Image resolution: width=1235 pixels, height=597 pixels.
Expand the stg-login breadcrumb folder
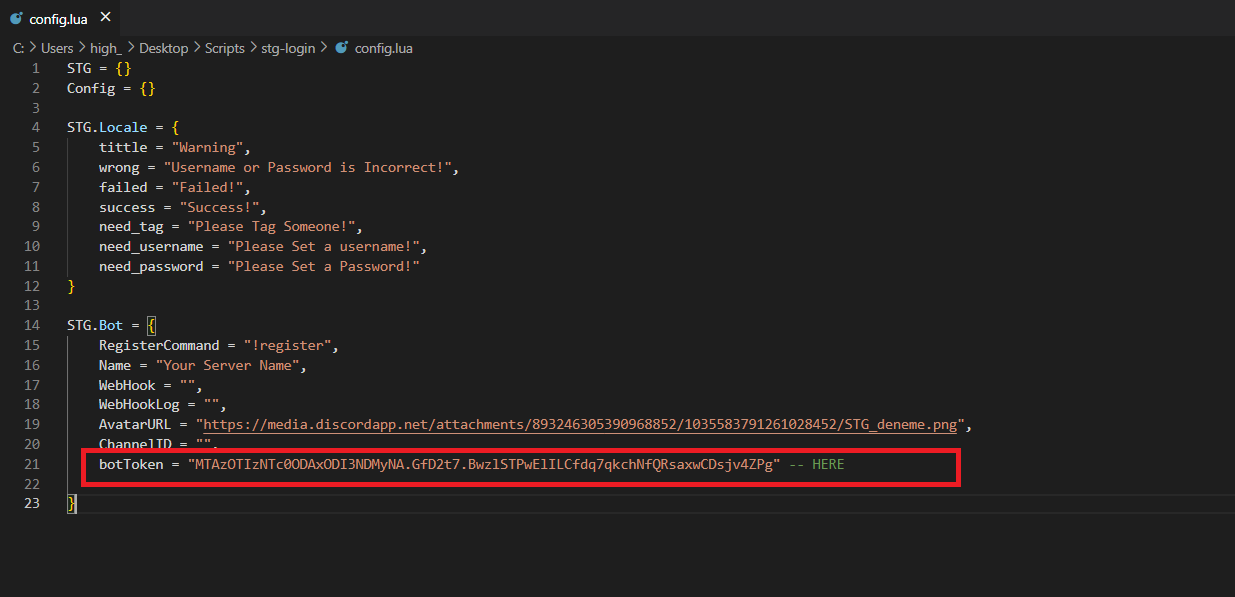coord(289,48)
